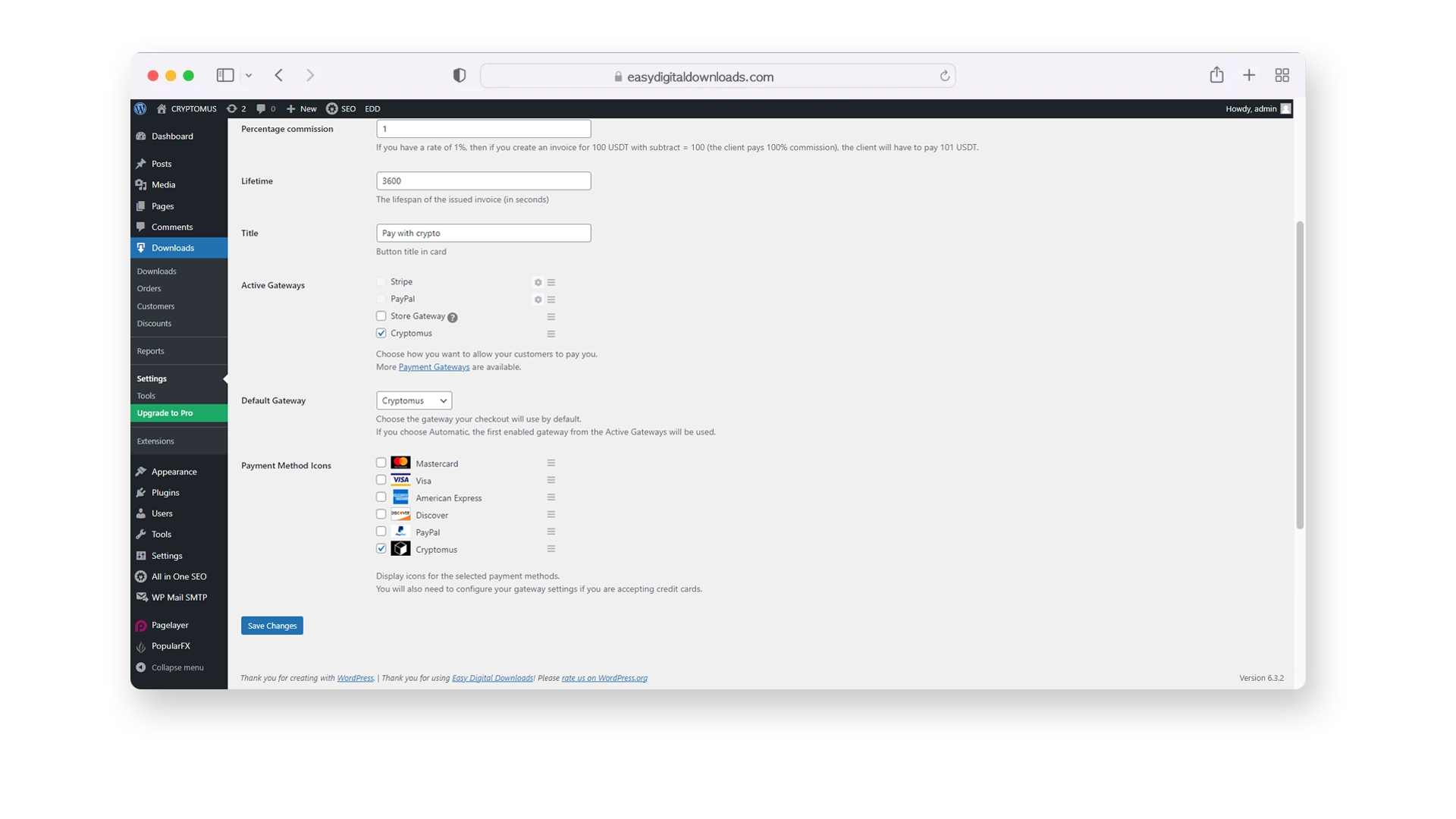Click the Percentage commission input field
The image size is (1456, 819).
click(x=483, y=128)
